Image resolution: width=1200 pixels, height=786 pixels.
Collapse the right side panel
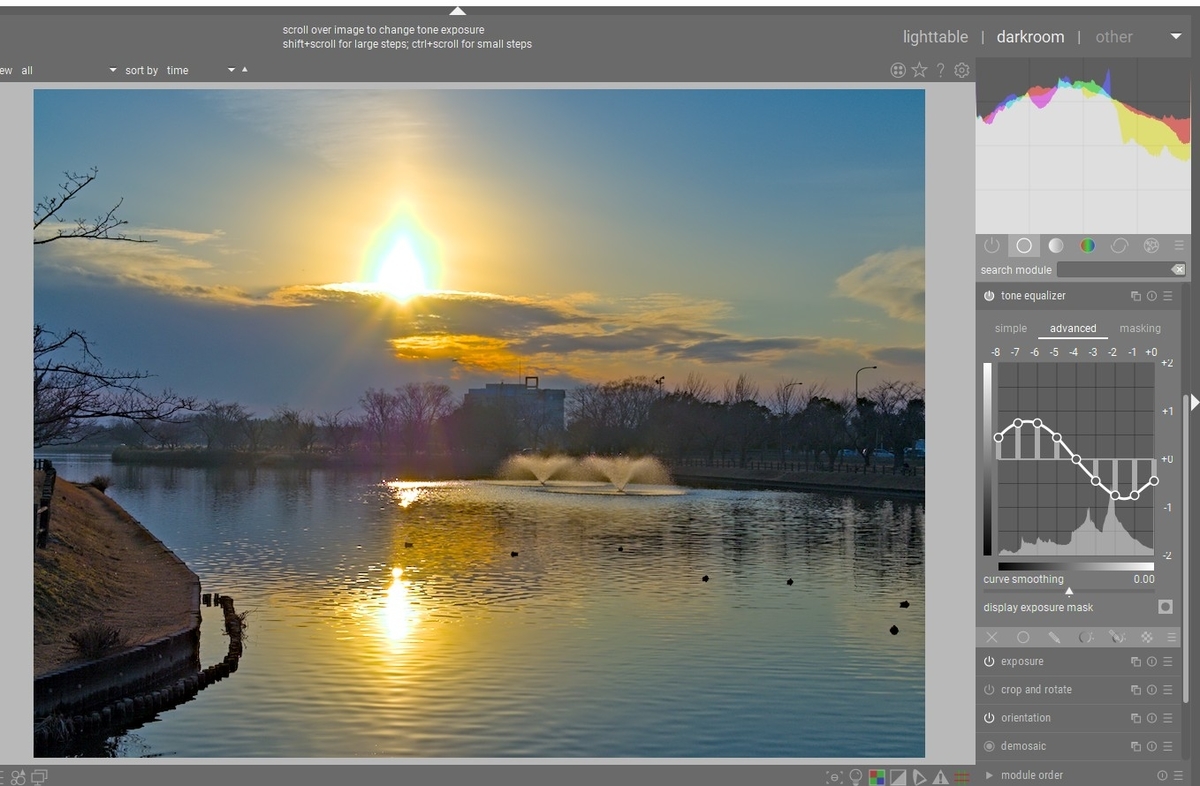tap(1194, 402)
